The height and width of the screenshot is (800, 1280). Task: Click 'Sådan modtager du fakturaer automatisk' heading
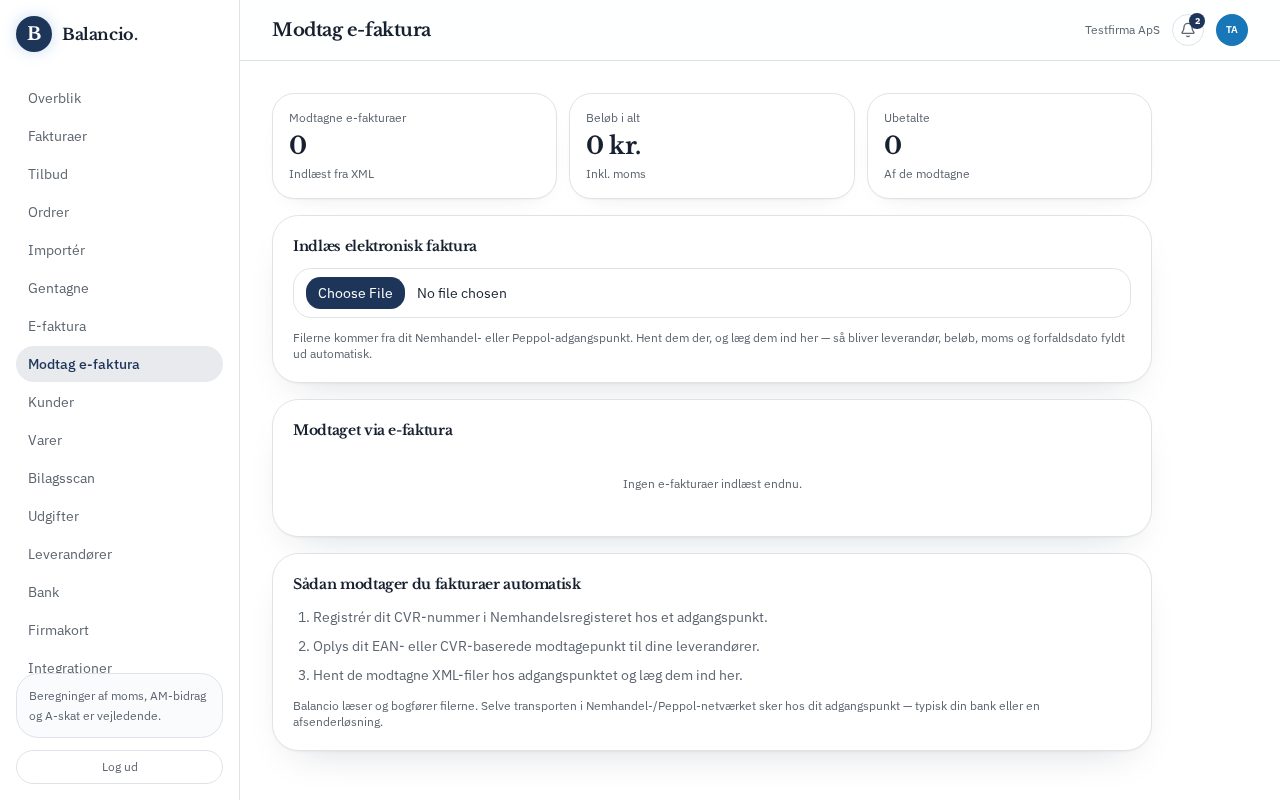pos(437,584)
